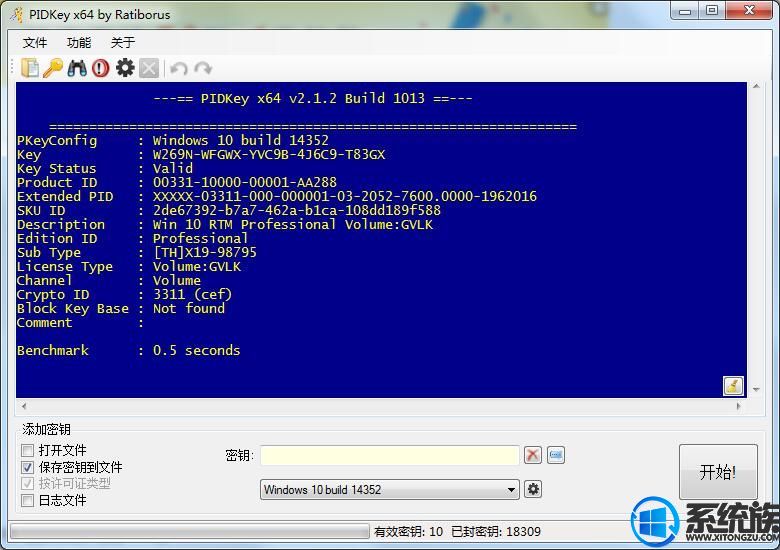Click the blue keyboard icon beside key field
The image size is (780, 550).
click(x=556, y=455)
